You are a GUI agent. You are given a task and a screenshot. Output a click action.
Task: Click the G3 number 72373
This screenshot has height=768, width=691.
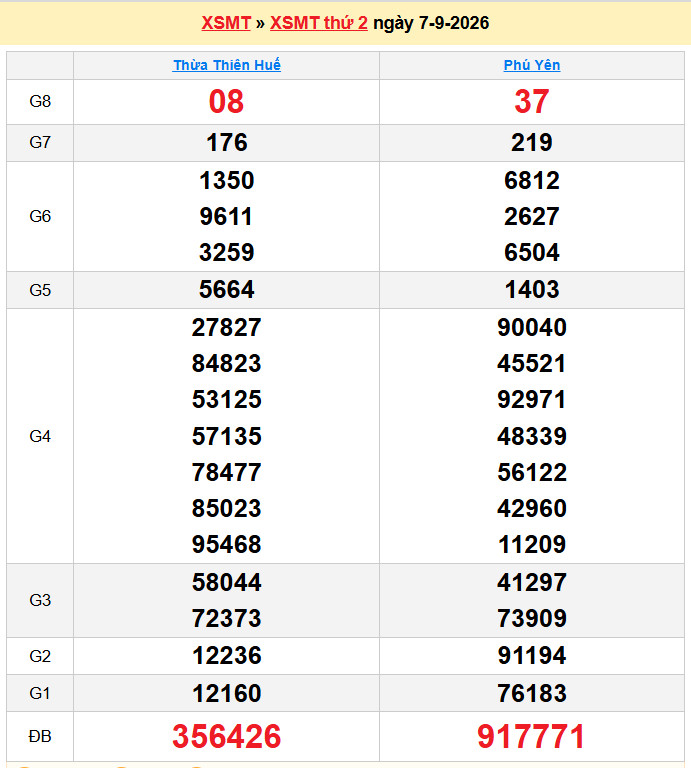227,618
